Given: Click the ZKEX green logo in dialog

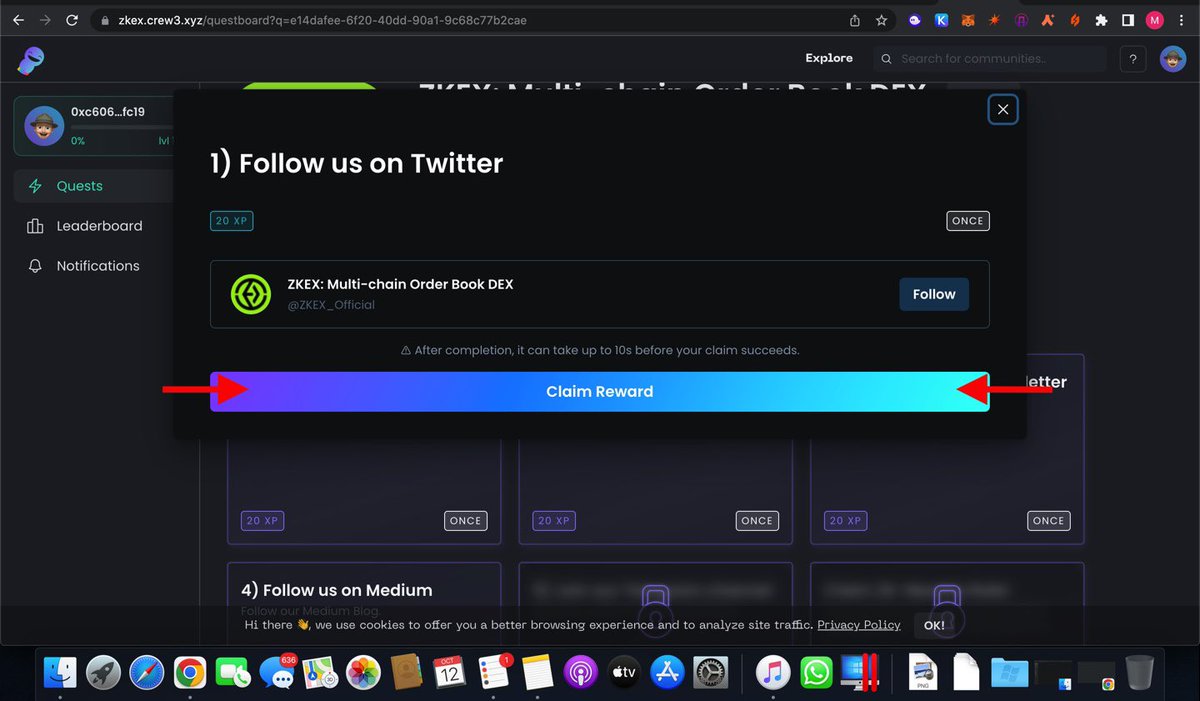Looking at the screenshot, I should pyautogui.click(x=251, y=294).
